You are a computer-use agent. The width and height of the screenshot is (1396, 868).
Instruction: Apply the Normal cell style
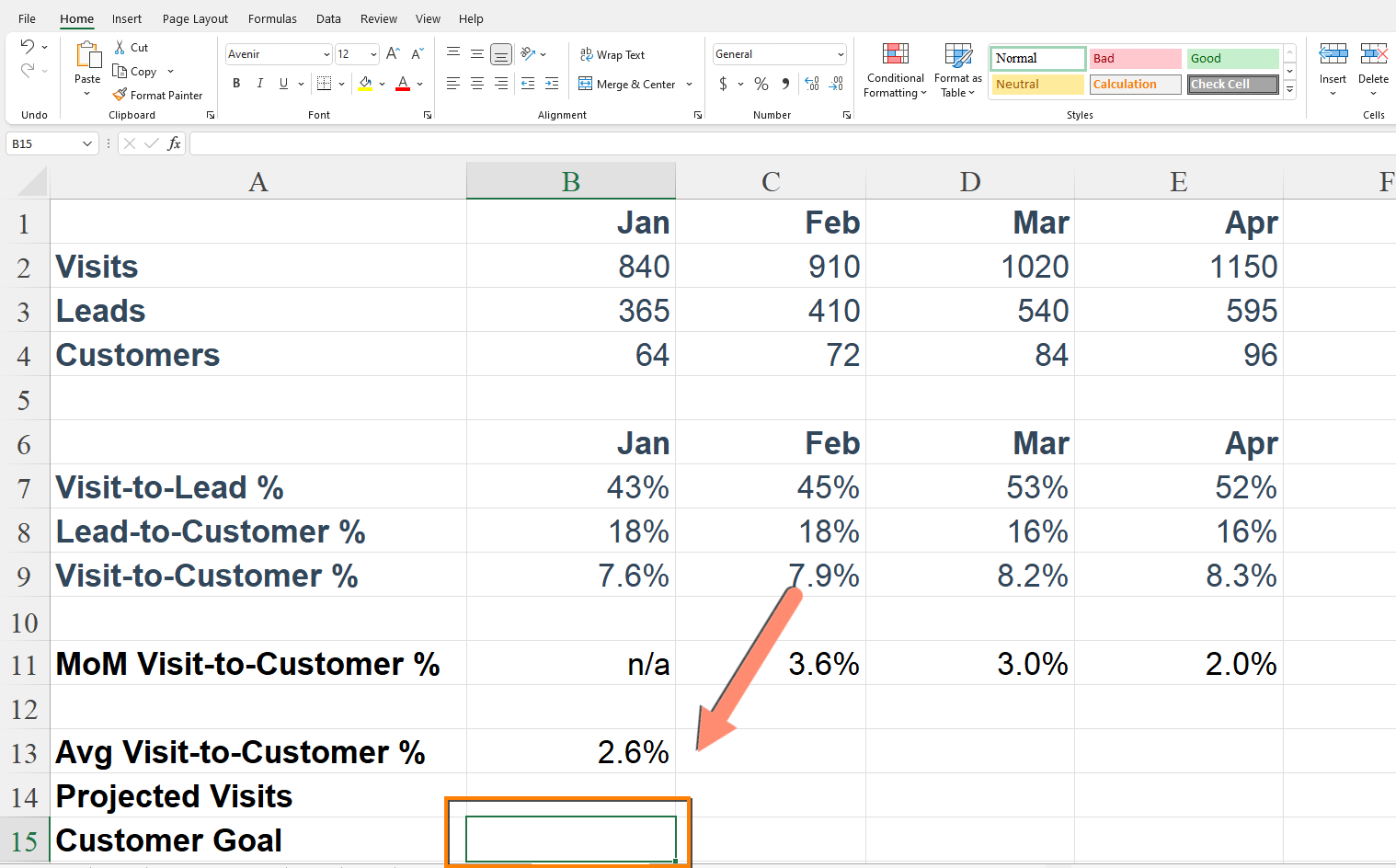click(1037, 58)
